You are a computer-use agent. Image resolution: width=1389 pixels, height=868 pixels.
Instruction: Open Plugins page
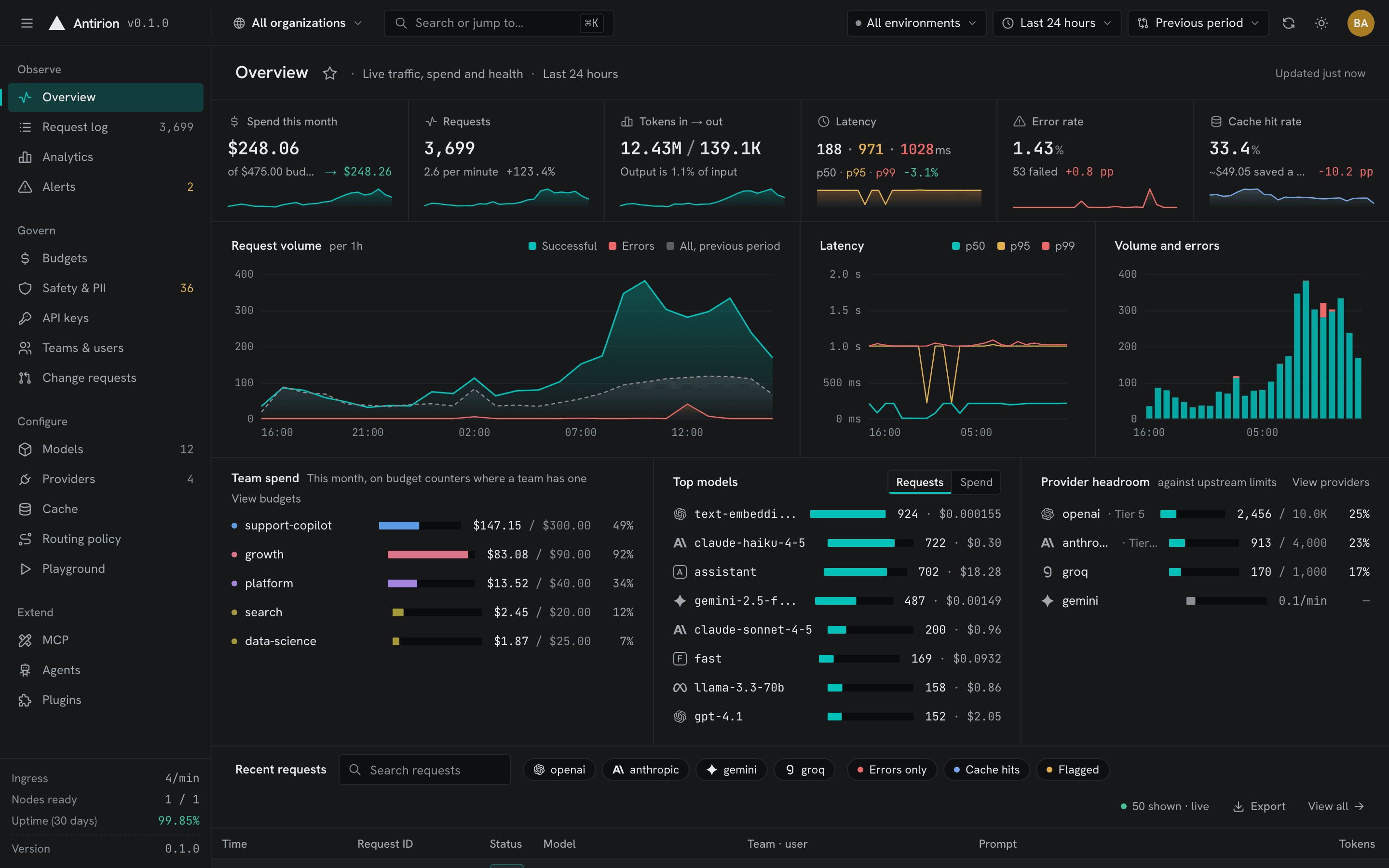(x=106, y=700)
